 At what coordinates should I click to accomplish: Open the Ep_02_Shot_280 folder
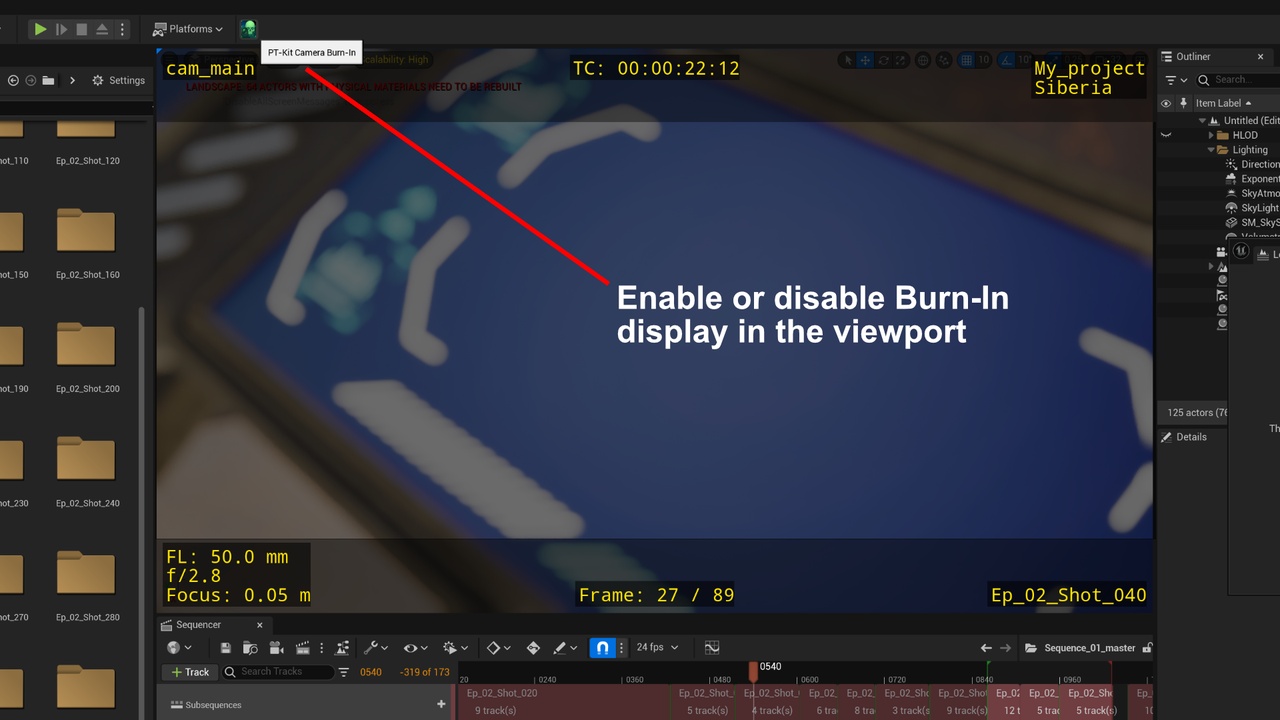pos(87,586)
